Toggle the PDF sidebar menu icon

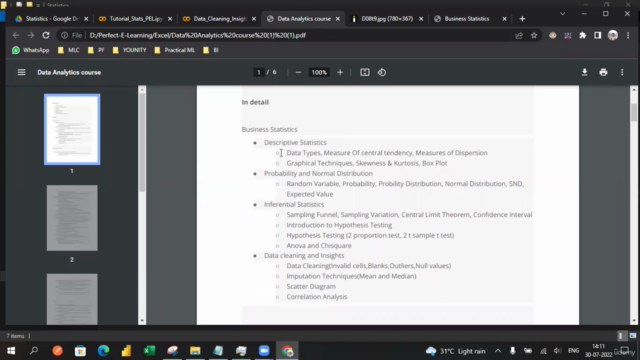21,72
